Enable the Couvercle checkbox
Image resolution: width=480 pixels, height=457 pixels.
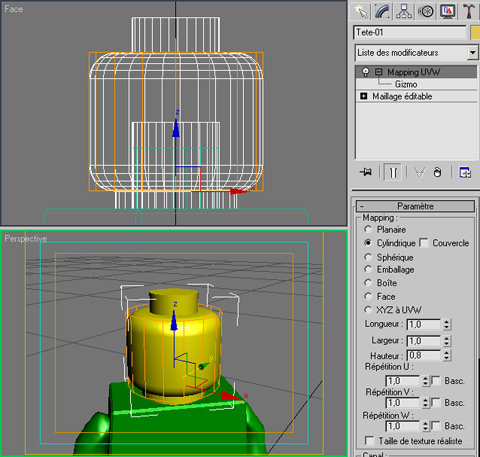[424, 243]
